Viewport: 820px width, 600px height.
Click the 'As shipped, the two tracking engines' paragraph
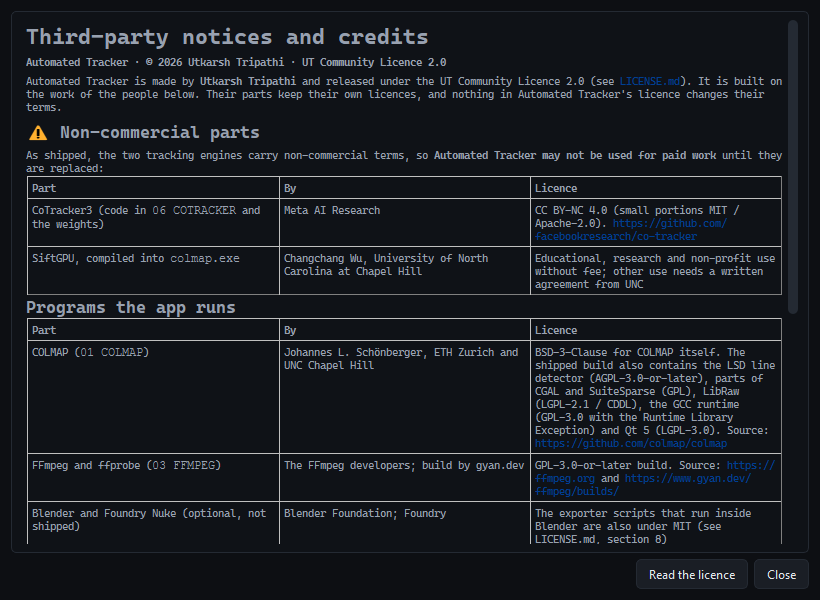coord(404,162)
